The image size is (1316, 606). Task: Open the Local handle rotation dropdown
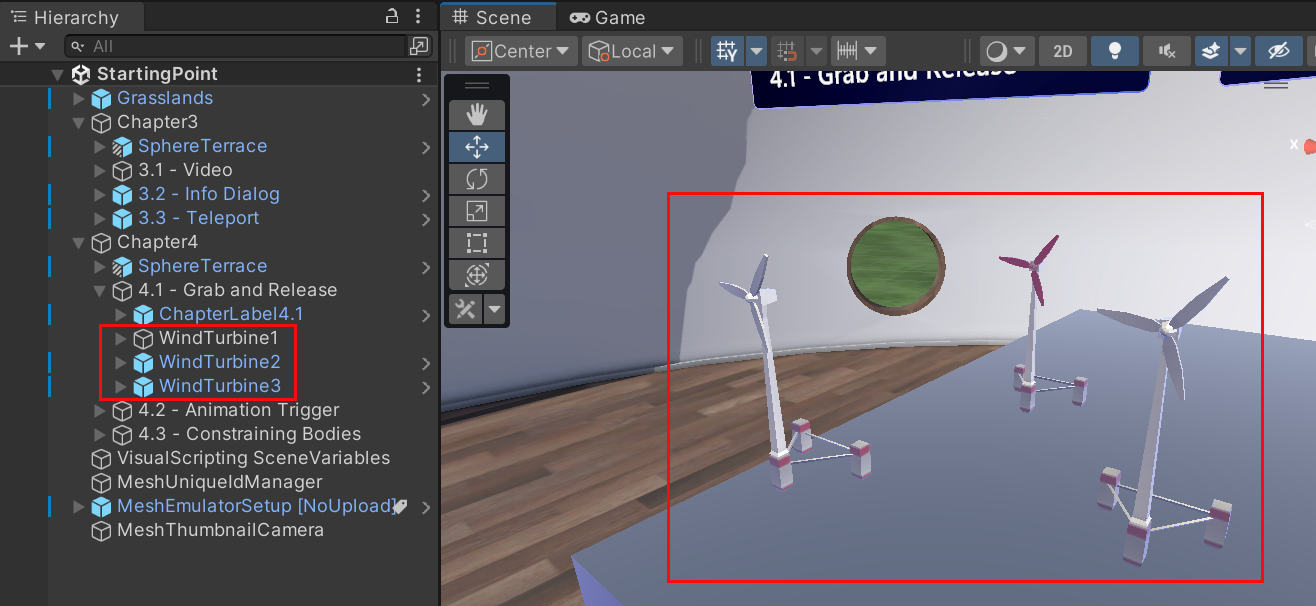(x=633, y=51)
